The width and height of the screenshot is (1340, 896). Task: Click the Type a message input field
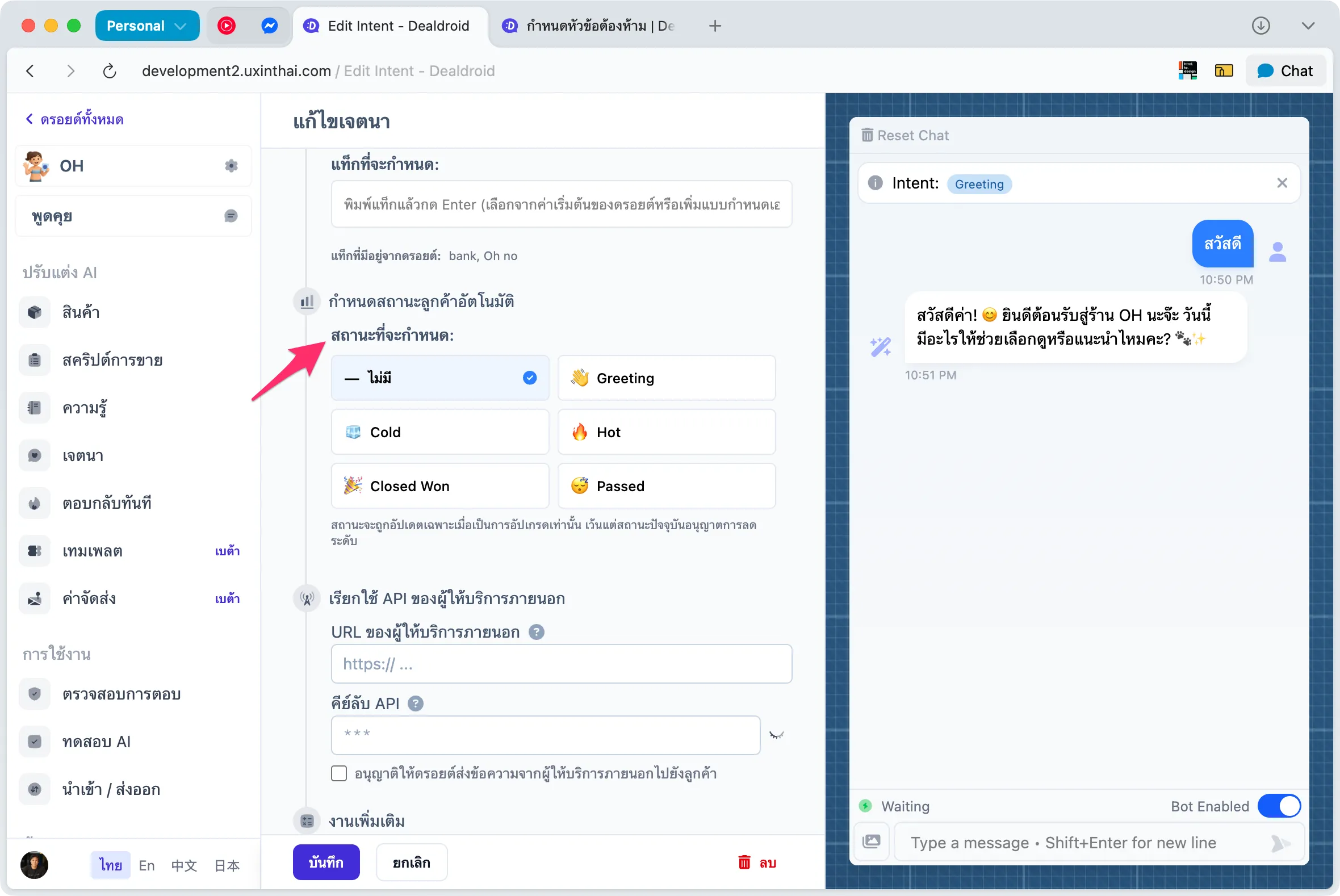(x=1063, y=842)
